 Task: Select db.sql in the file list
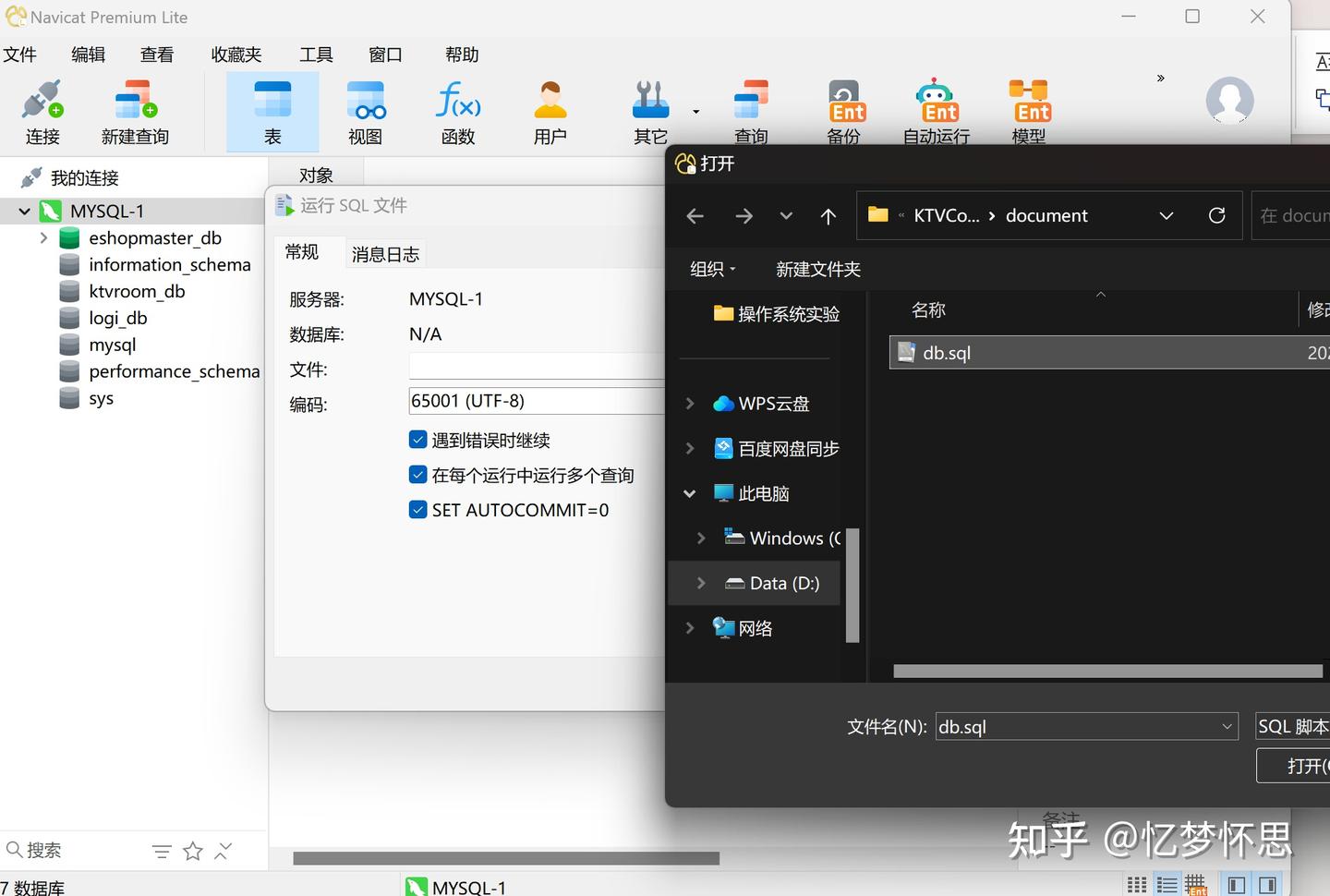[x=946, y=352]
